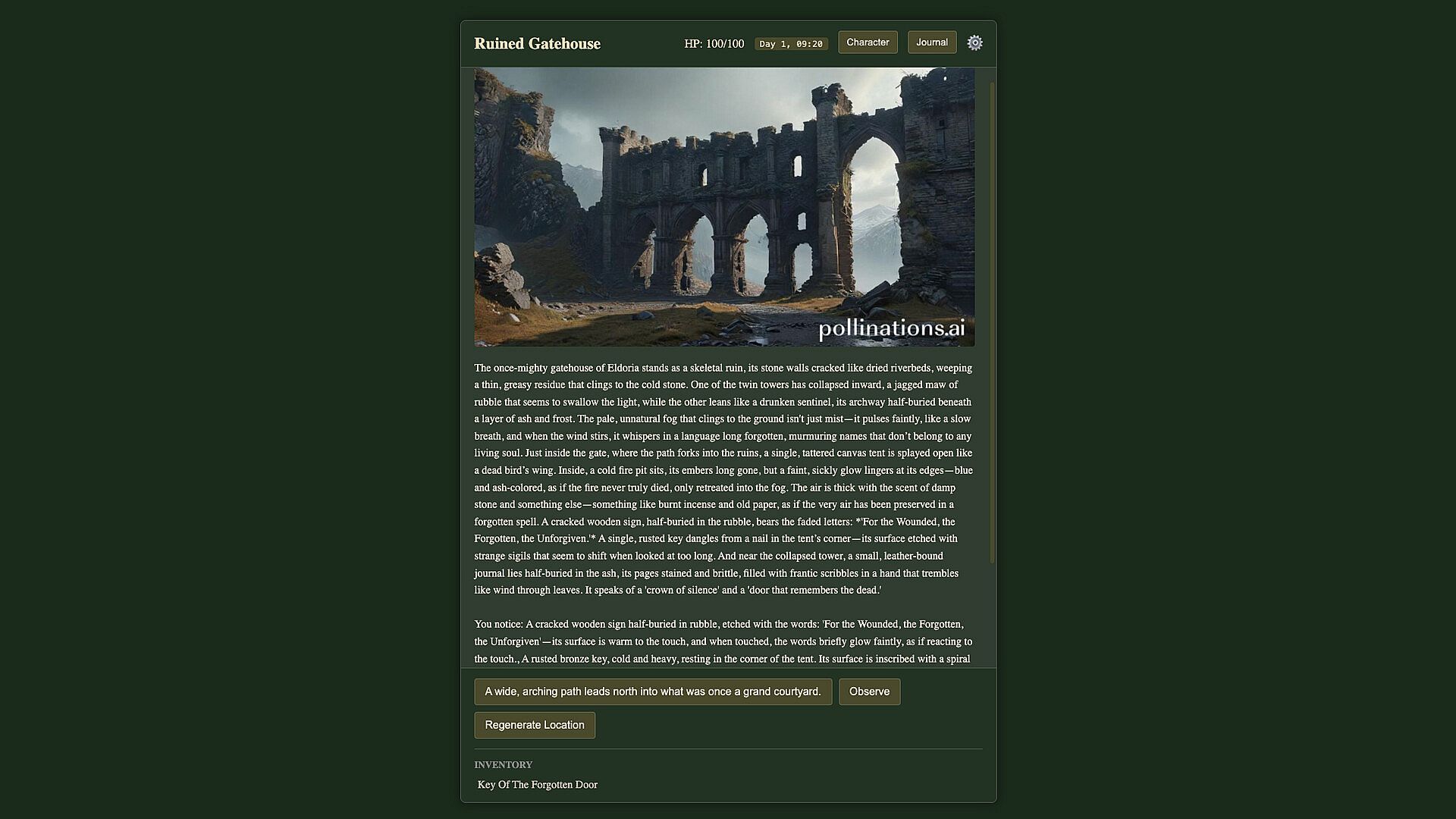Take the arching path north to courtyard
1456x819 pixels.
pos(652,692)
